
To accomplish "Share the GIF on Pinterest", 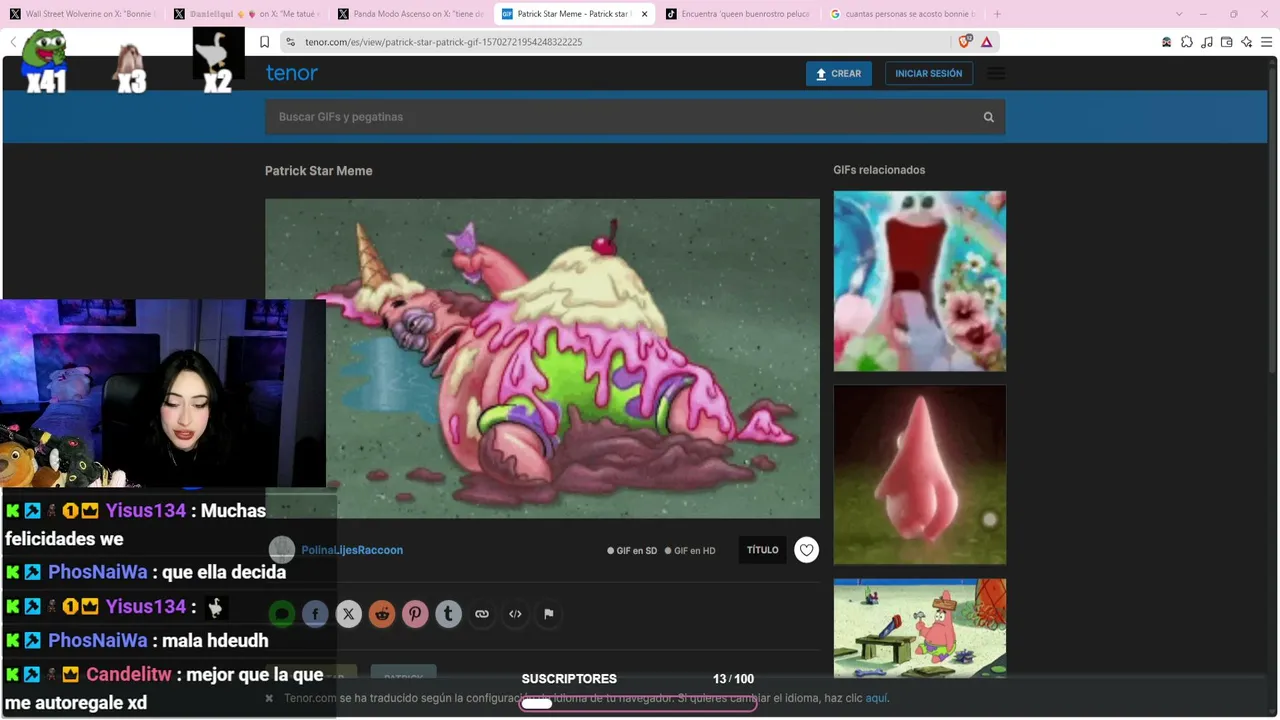I will [x=415, y=614].
